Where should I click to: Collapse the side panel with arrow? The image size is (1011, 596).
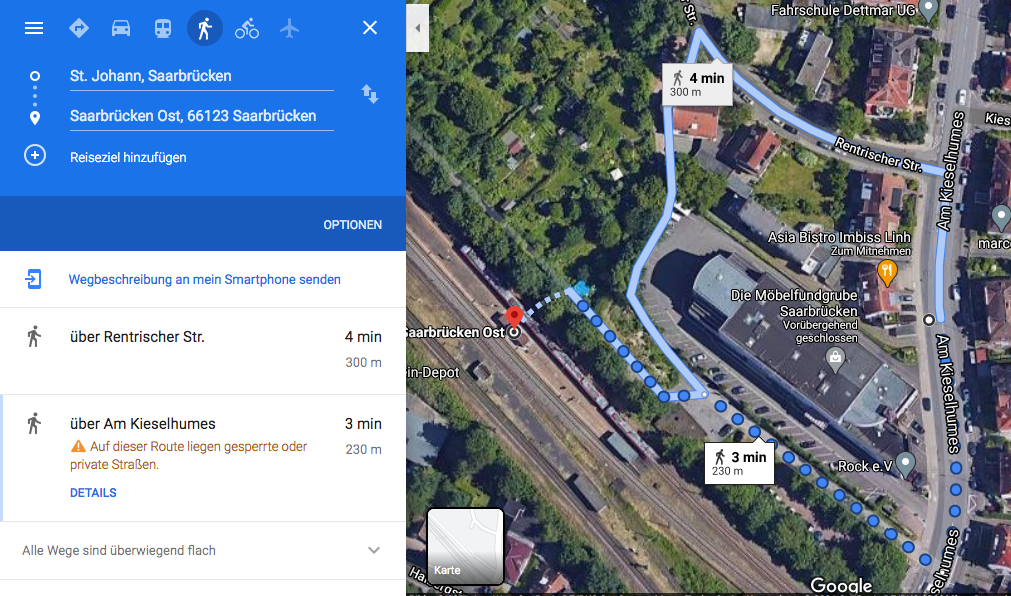click(x=417, y=28)
